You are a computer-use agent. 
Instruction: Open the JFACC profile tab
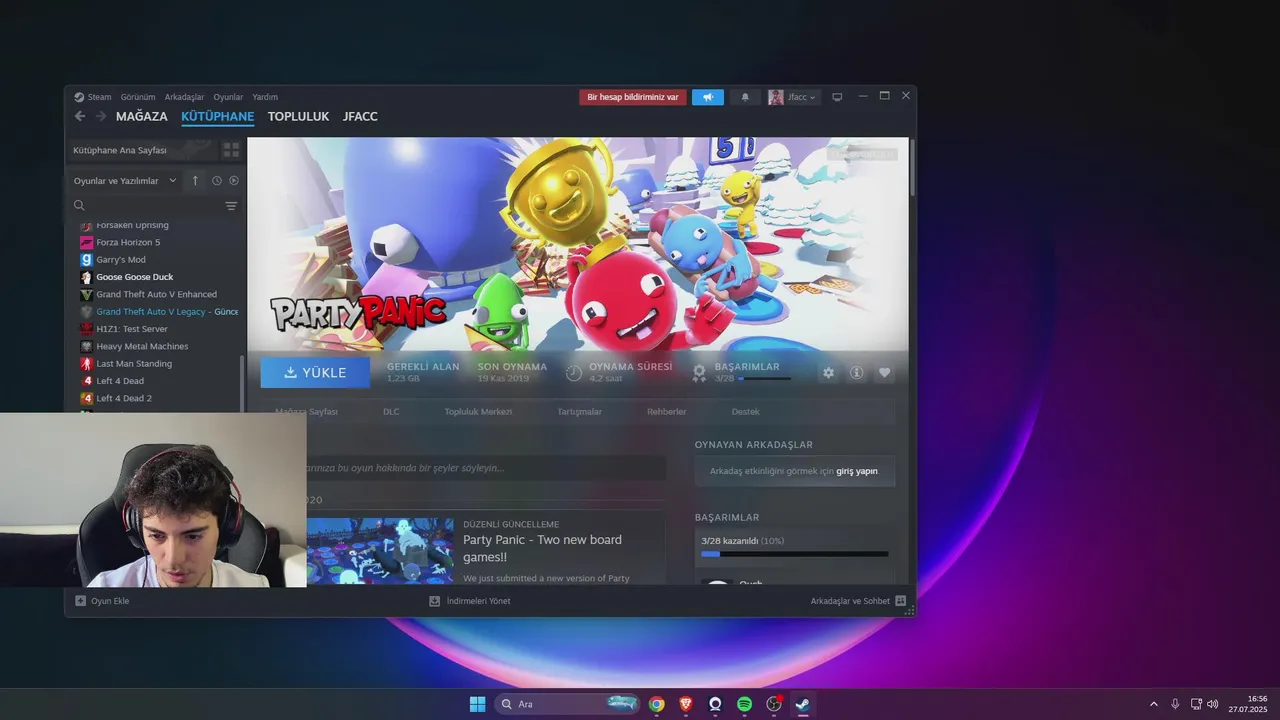360,116
